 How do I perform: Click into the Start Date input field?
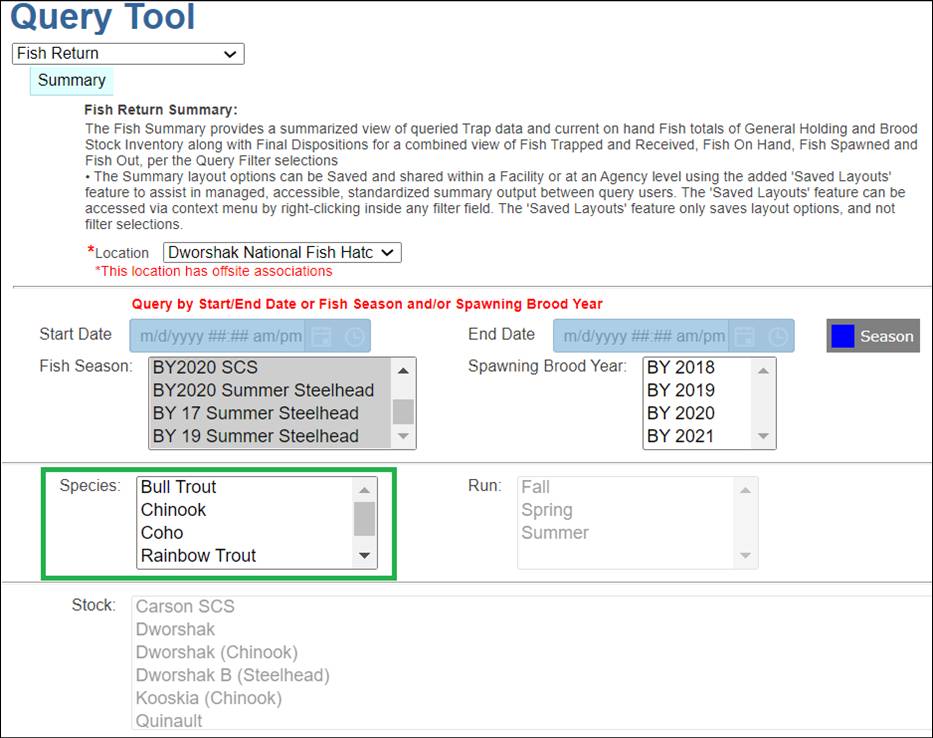220,336
